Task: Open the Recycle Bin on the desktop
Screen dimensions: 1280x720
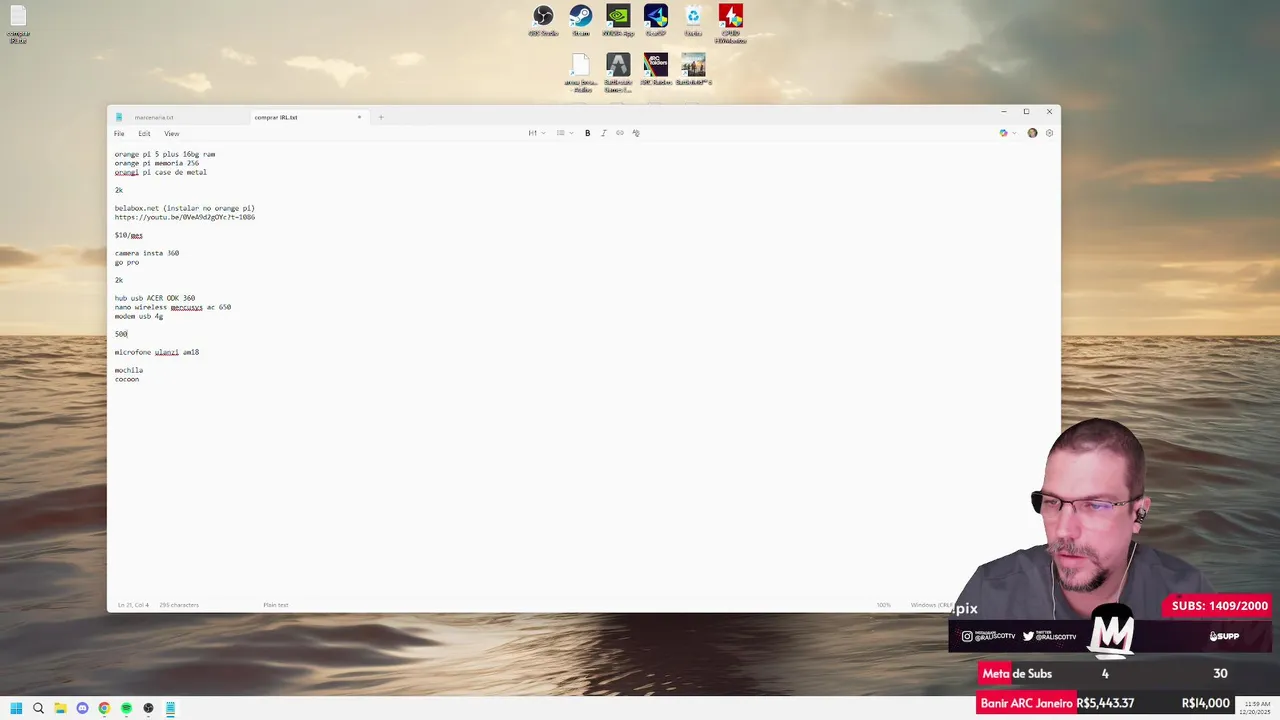Action: 693,21
